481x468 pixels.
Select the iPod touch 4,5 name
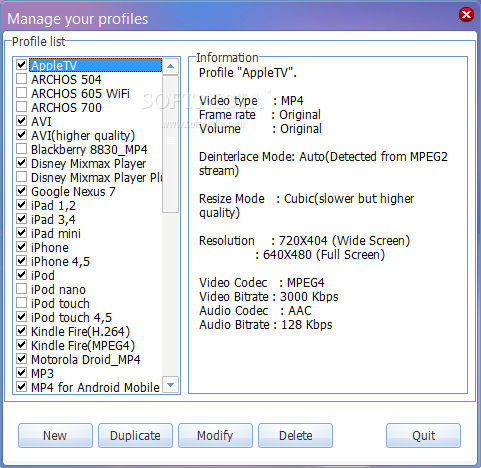click(71, 318)
